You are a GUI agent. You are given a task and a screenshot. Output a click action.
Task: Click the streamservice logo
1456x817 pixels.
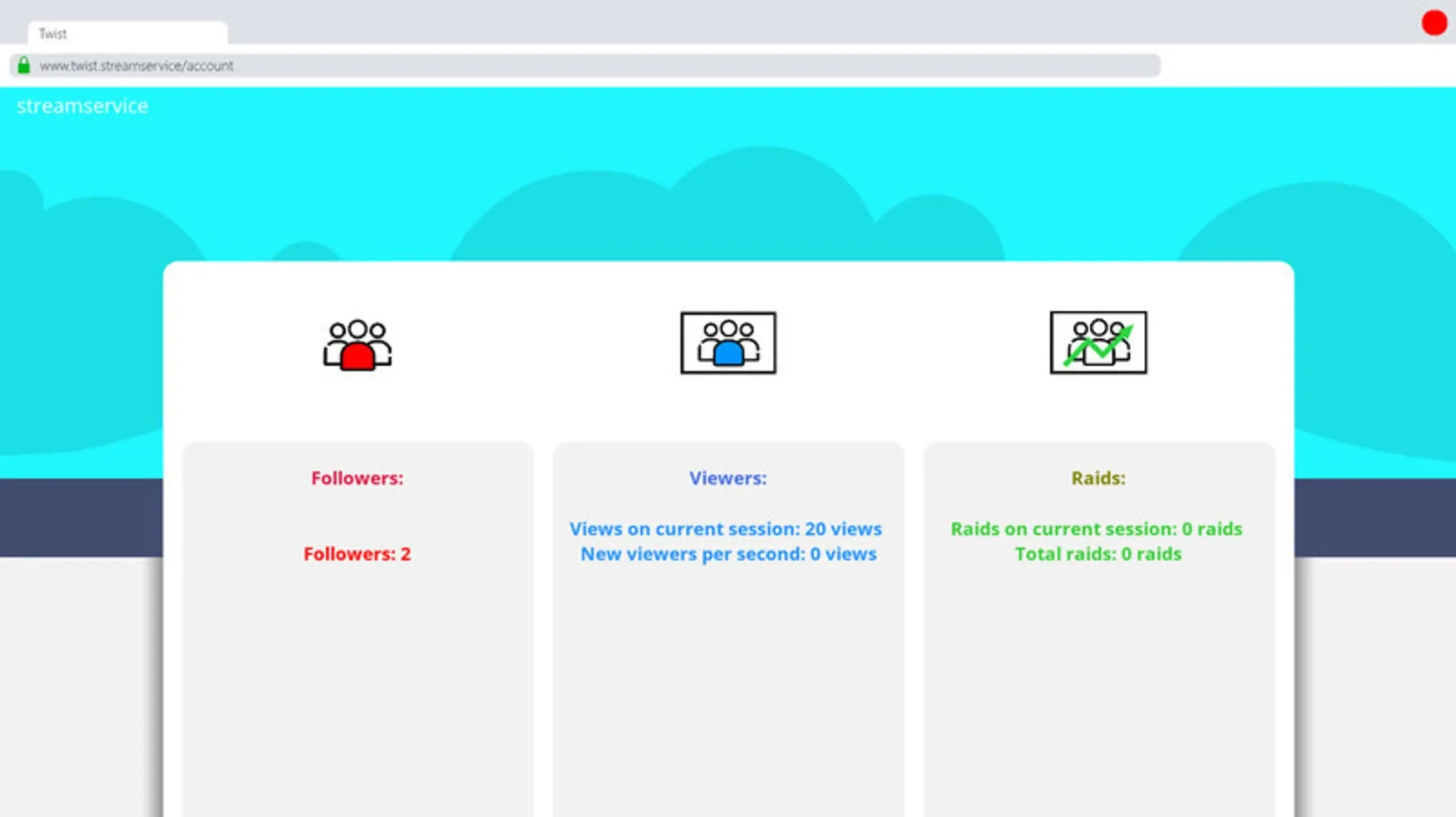tap(82, 106)
